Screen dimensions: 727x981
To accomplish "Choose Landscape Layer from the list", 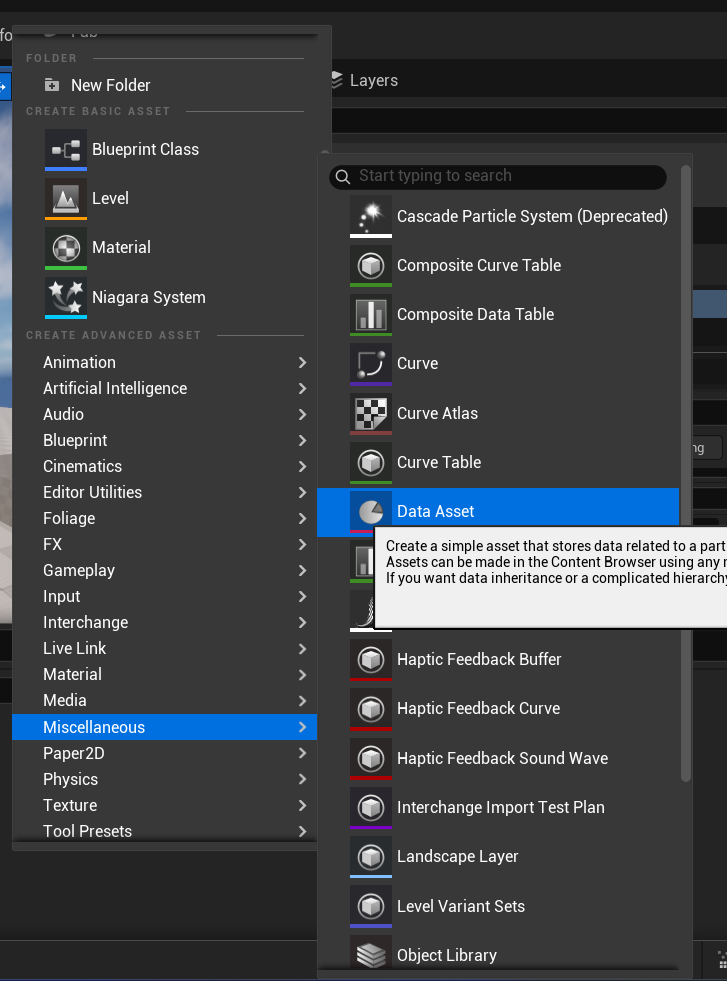I will tap(498, 856).
